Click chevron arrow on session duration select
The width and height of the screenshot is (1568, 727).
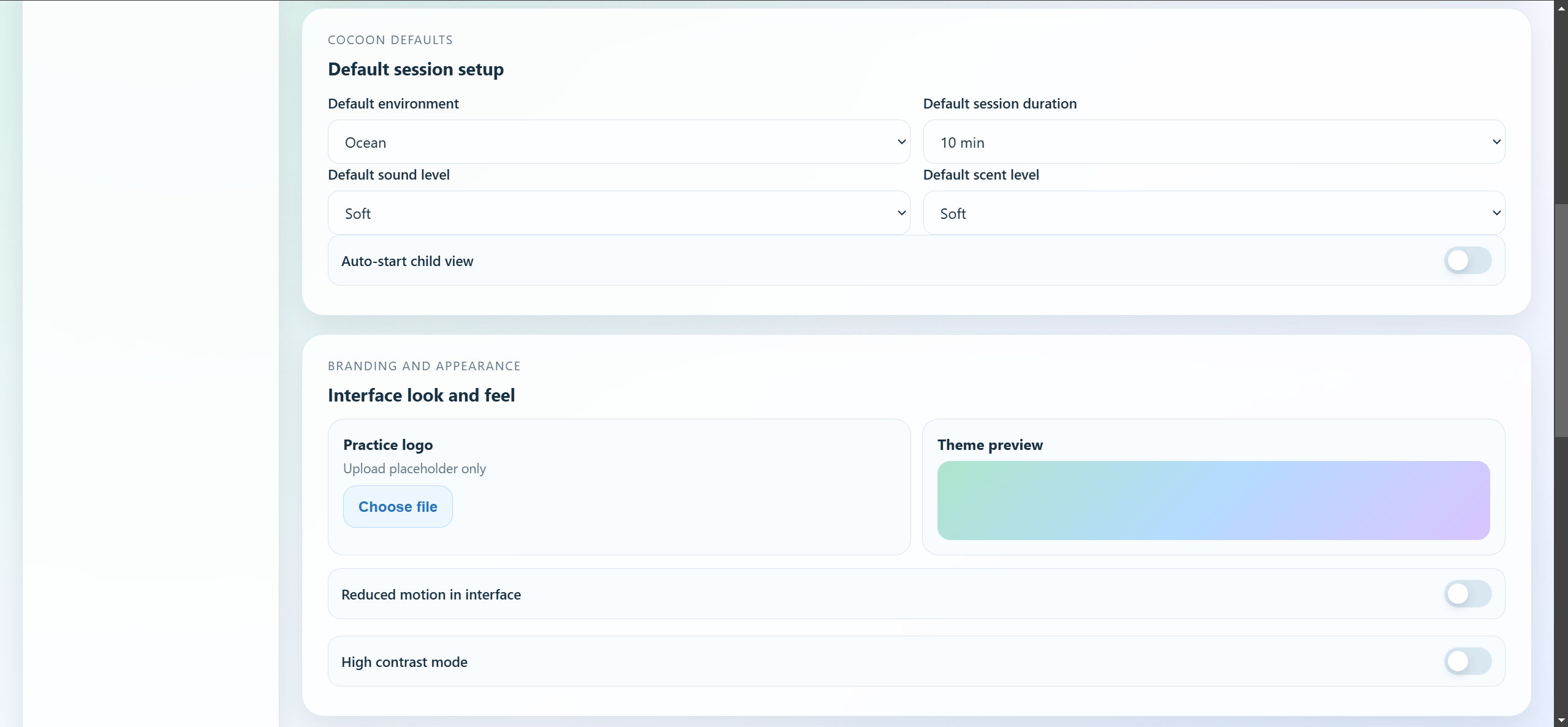coord(1496,142)
